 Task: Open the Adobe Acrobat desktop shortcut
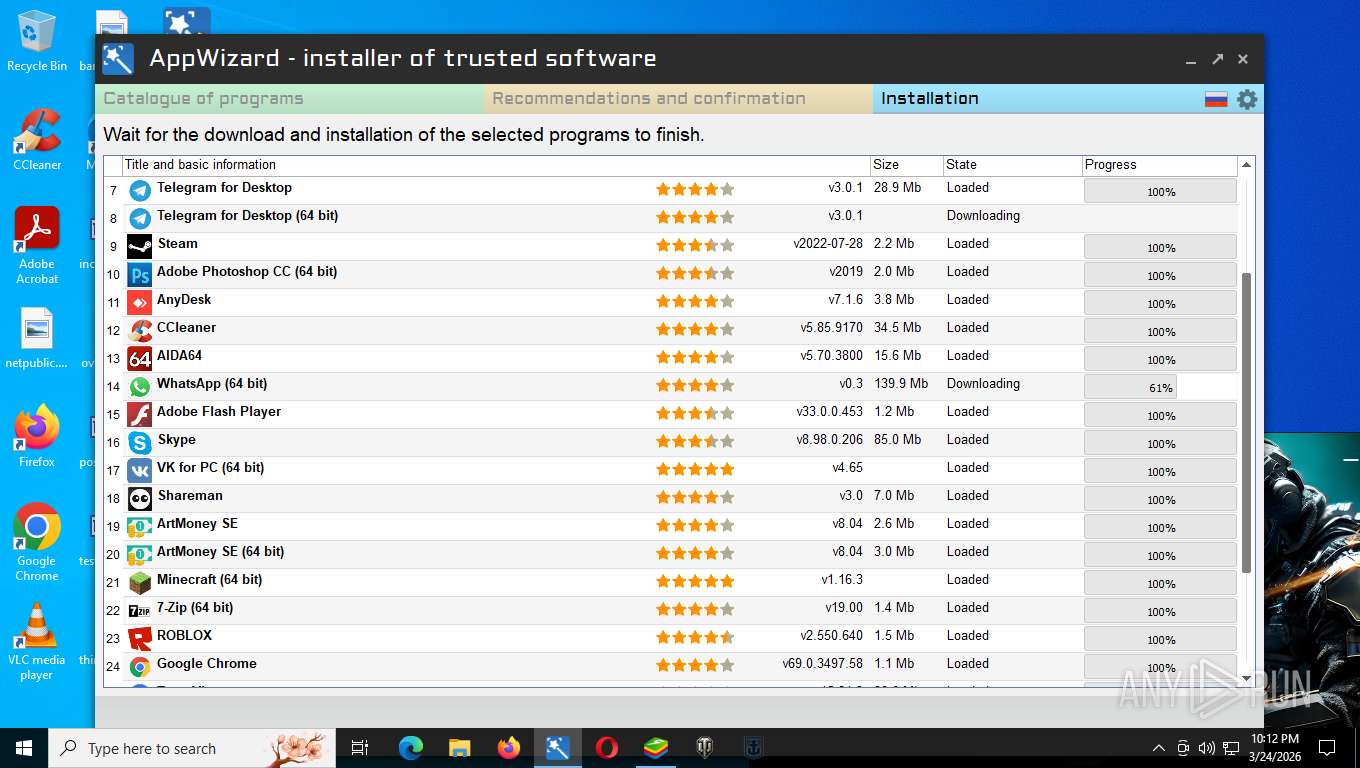[x=37, y=246]
